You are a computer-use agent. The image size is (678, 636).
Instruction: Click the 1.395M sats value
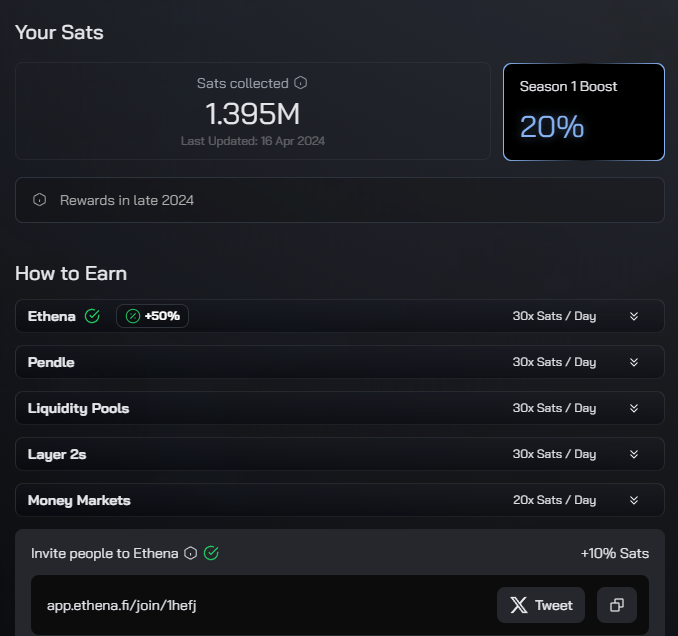tap(253, 114)
